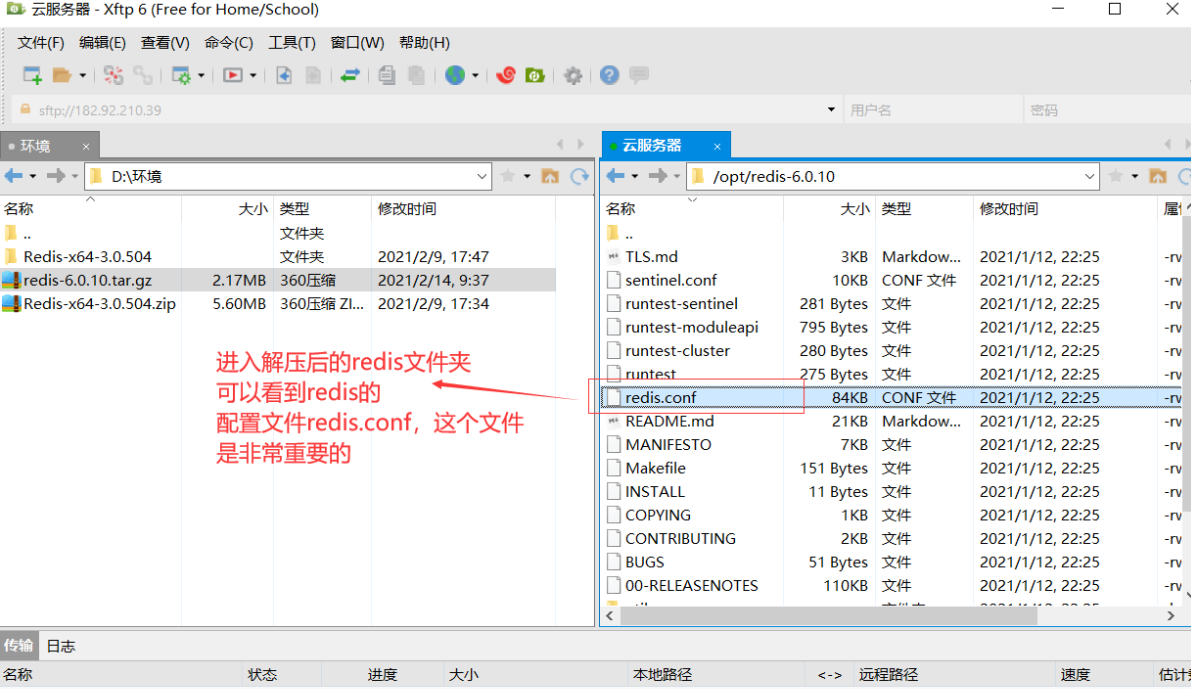Select the Makefile in remote pane
This screenshot has width=1191, height=689.
point(892,468)
